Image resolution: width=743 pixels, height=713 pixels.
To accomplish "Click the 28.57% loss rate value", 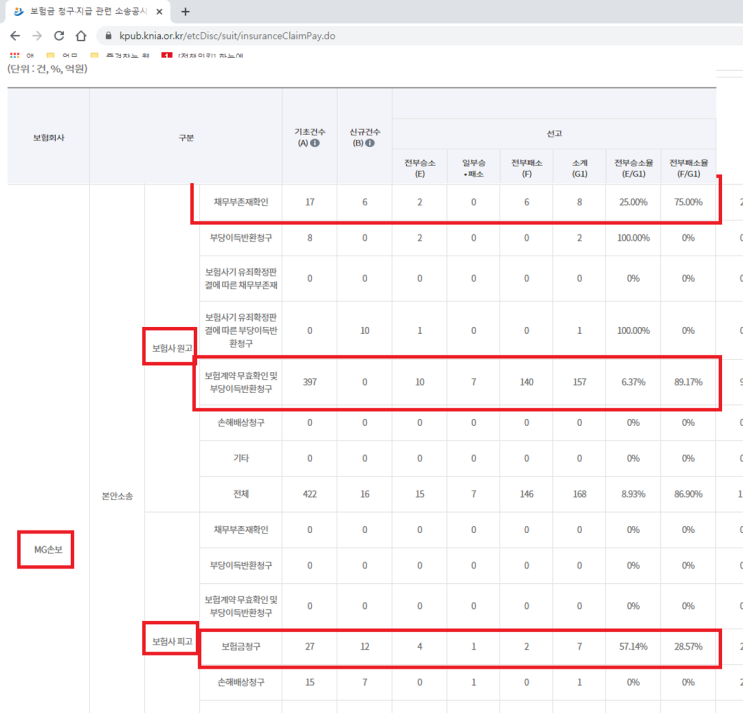I will click(689, 647).
